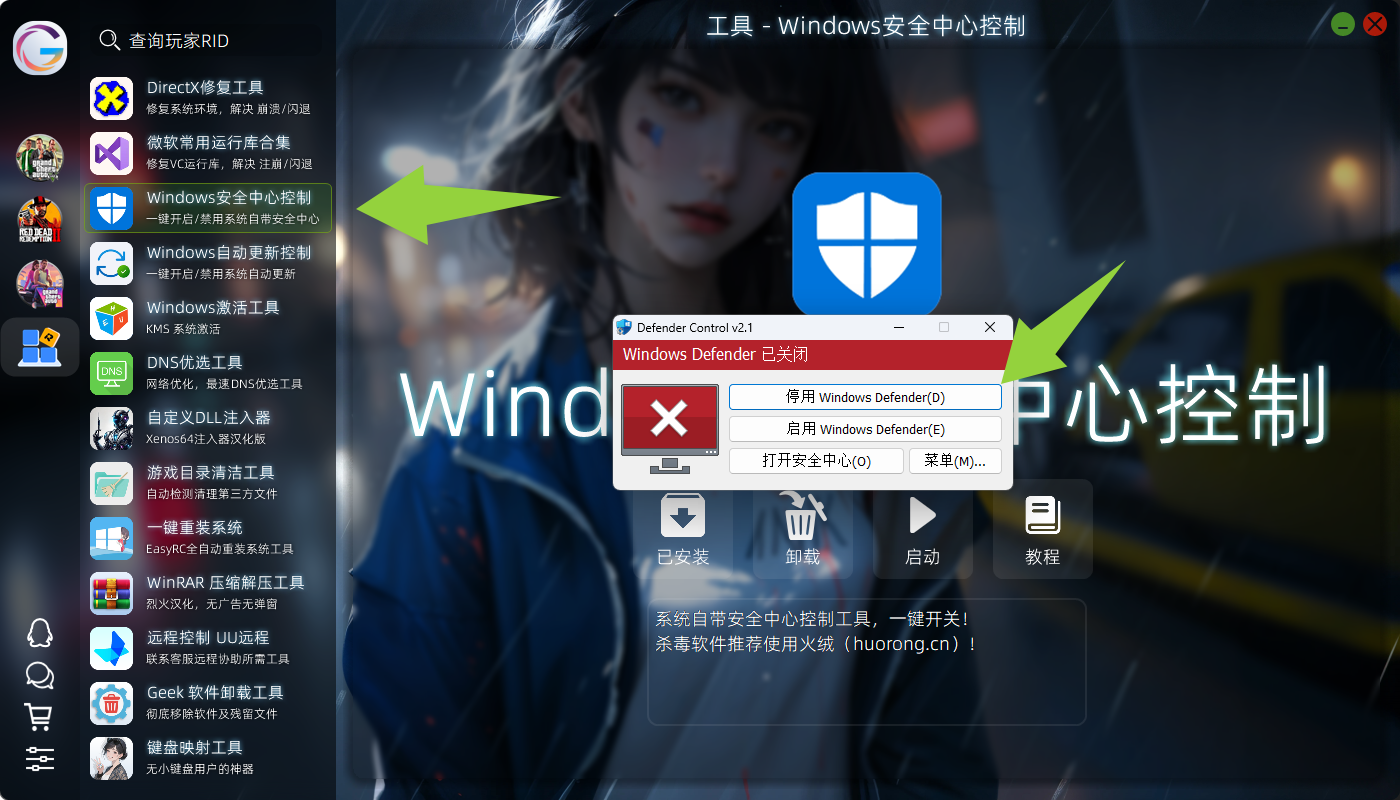
Task: Open the shopping cart icon
Action: [40, 716]
